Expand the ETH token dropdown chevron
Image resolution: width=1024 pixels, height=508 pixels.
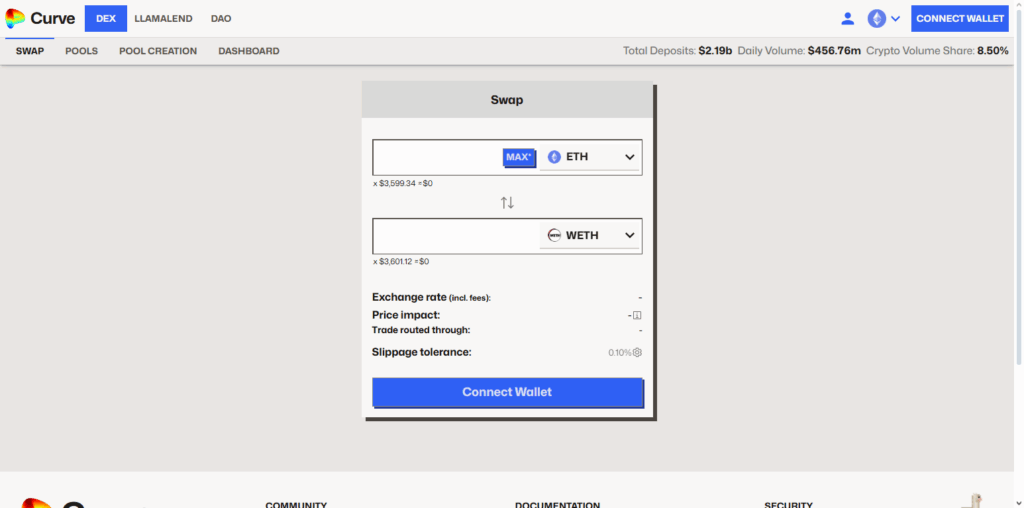pyautogui.click(x=629, y=157)
